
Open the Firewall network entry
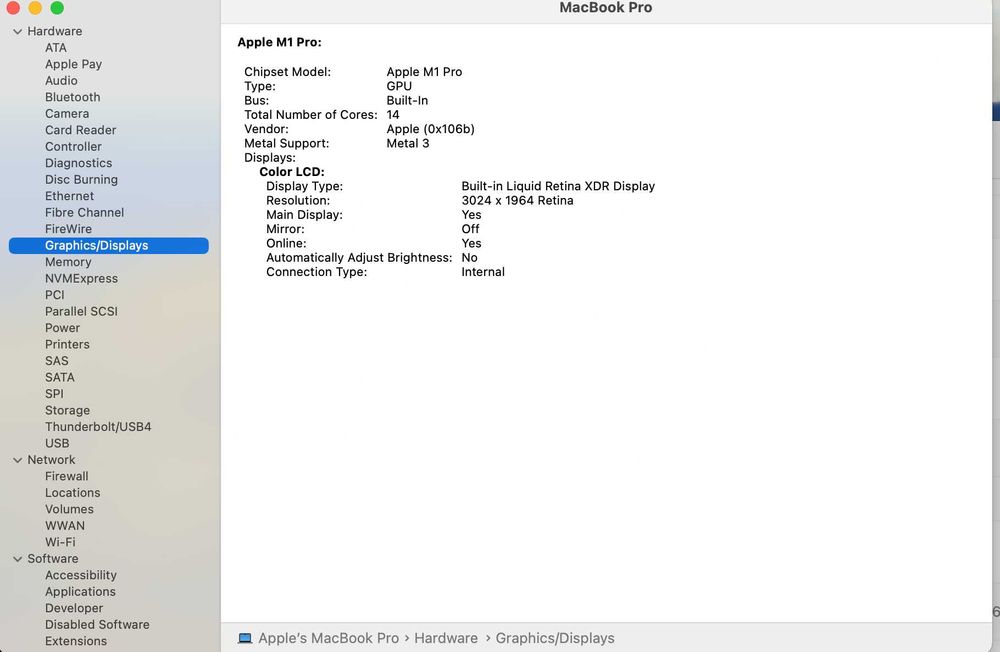tap(66, 477)
